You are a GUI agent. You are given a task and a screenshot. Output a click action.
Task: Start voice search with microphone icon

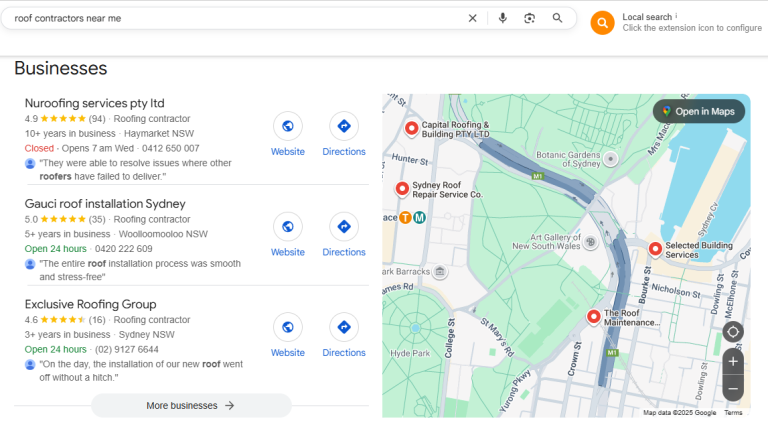coord(502,18)
